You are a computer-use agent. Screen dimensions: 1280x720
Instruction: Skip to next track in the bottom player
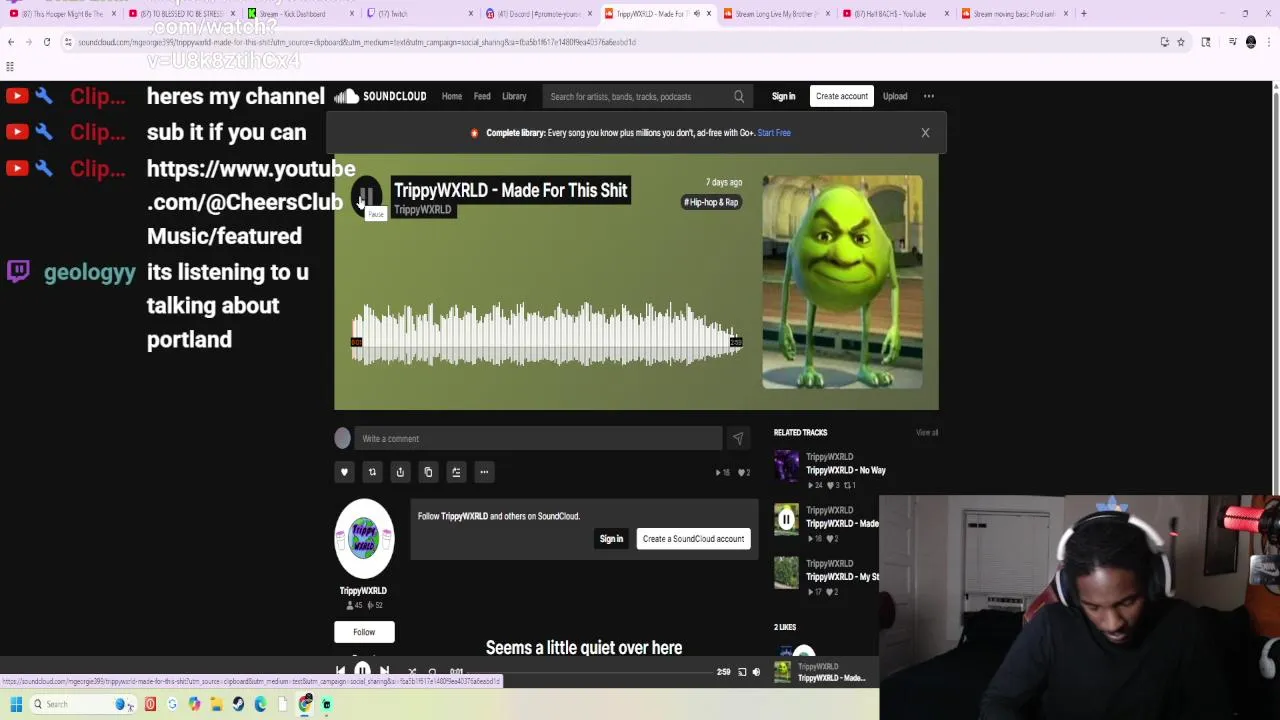pos(385,672)
